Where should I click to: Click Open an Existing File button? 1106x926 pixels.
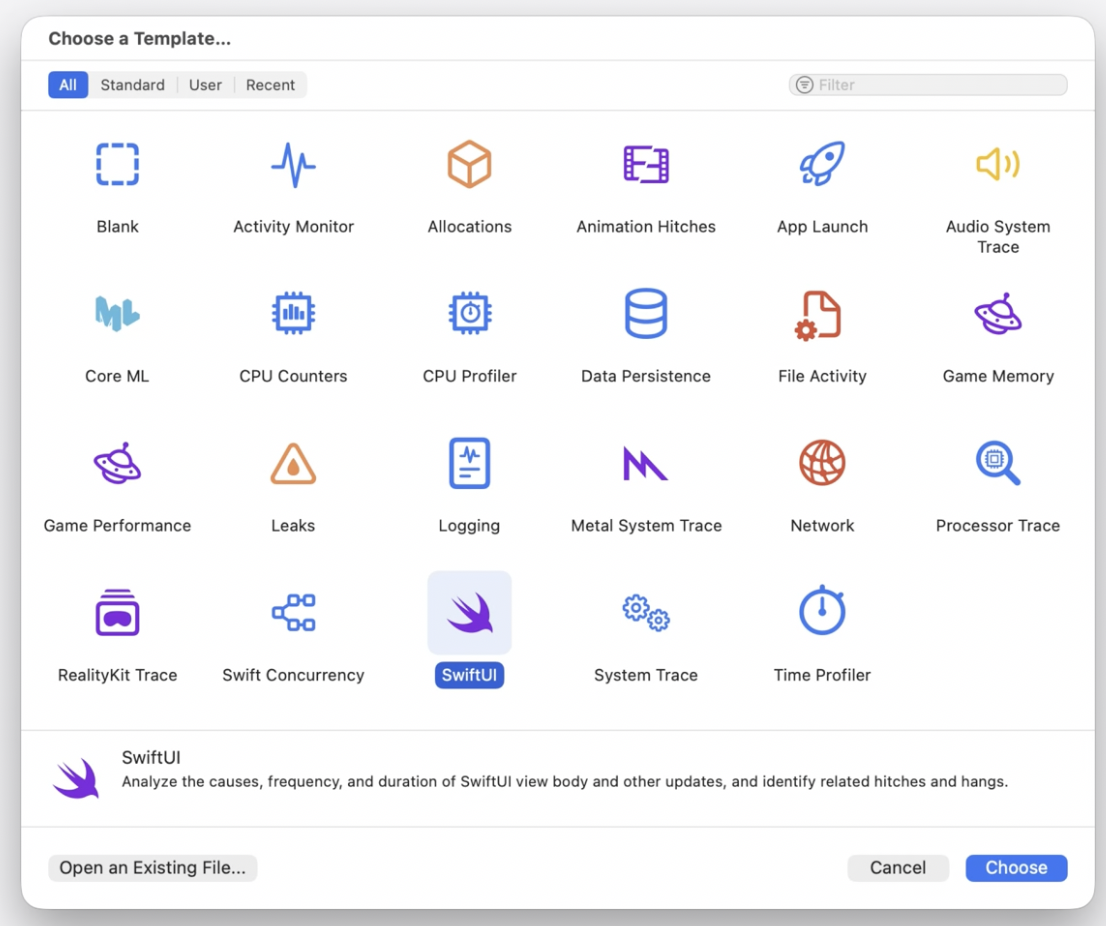[x=152, y=867]
